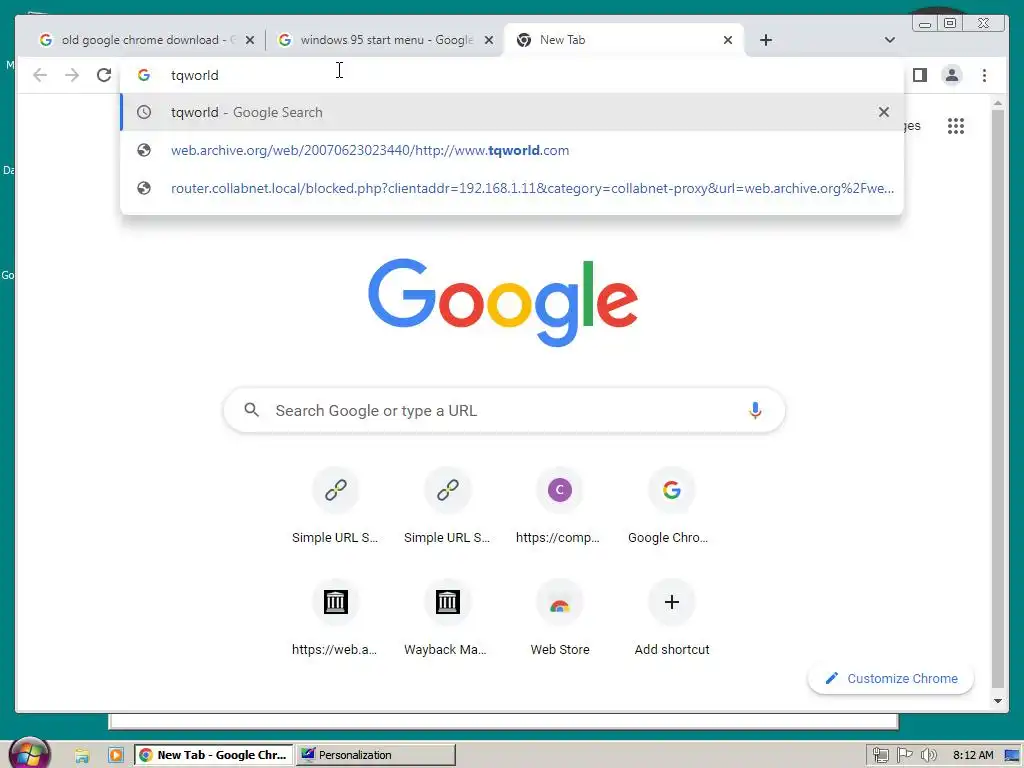Open Windows Explorer from the taskbar
This screenshot has height=768, width=1024.
point(82,755)
